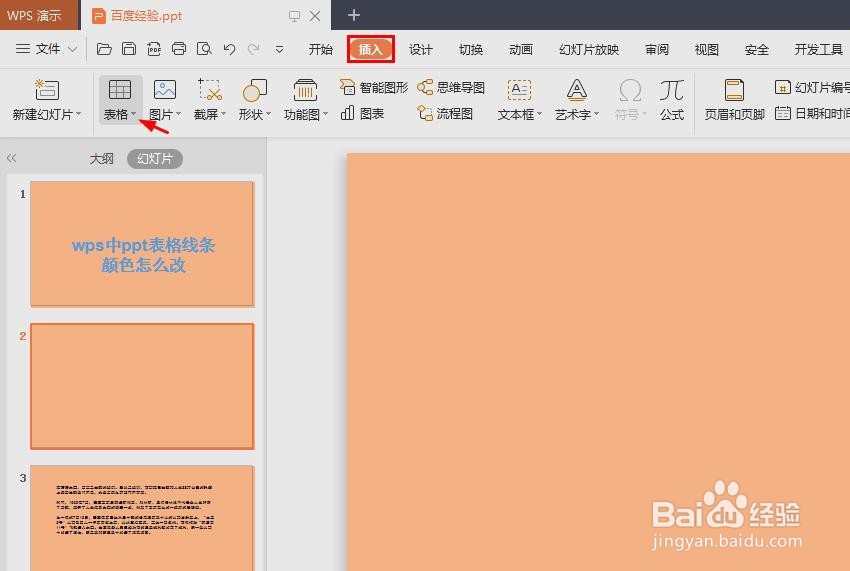850x571 pixels.
Task: Open the 动画 tab
Action: click(520, 49)
